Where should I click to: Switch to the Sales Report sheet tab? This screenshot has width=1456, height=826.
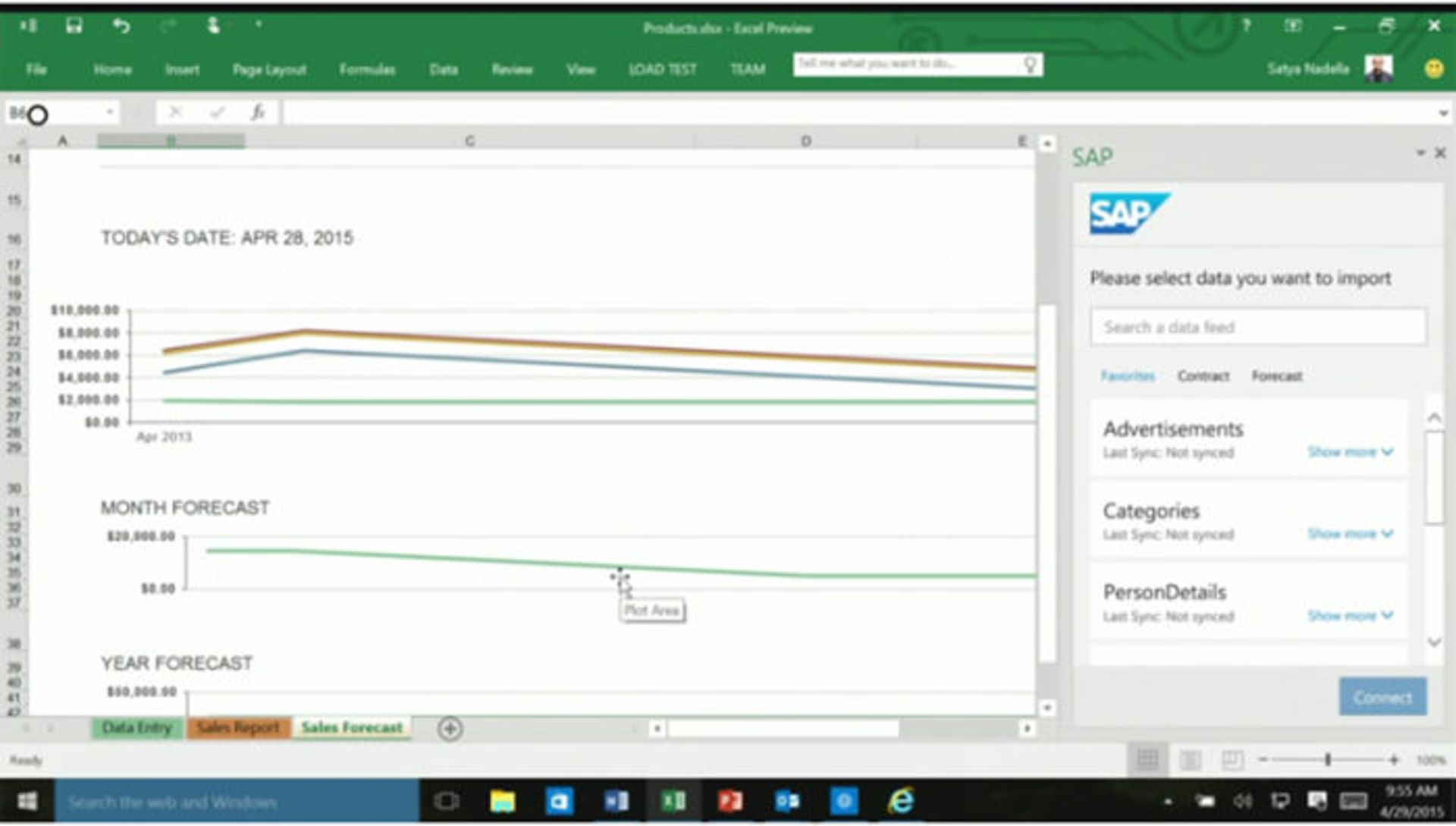[238, 728]
